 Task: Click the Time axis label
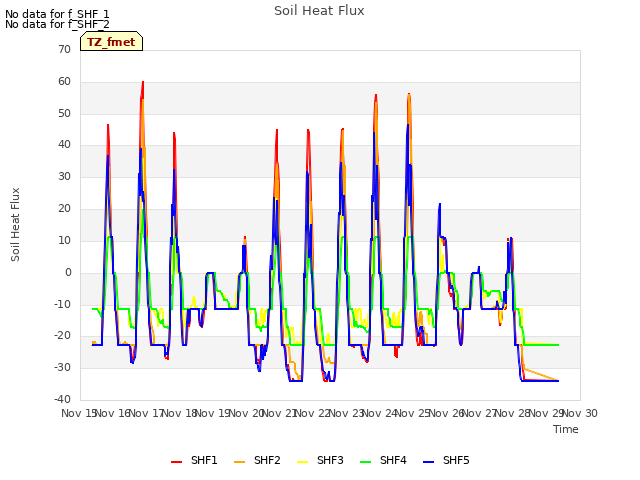[x=566, y=429]
